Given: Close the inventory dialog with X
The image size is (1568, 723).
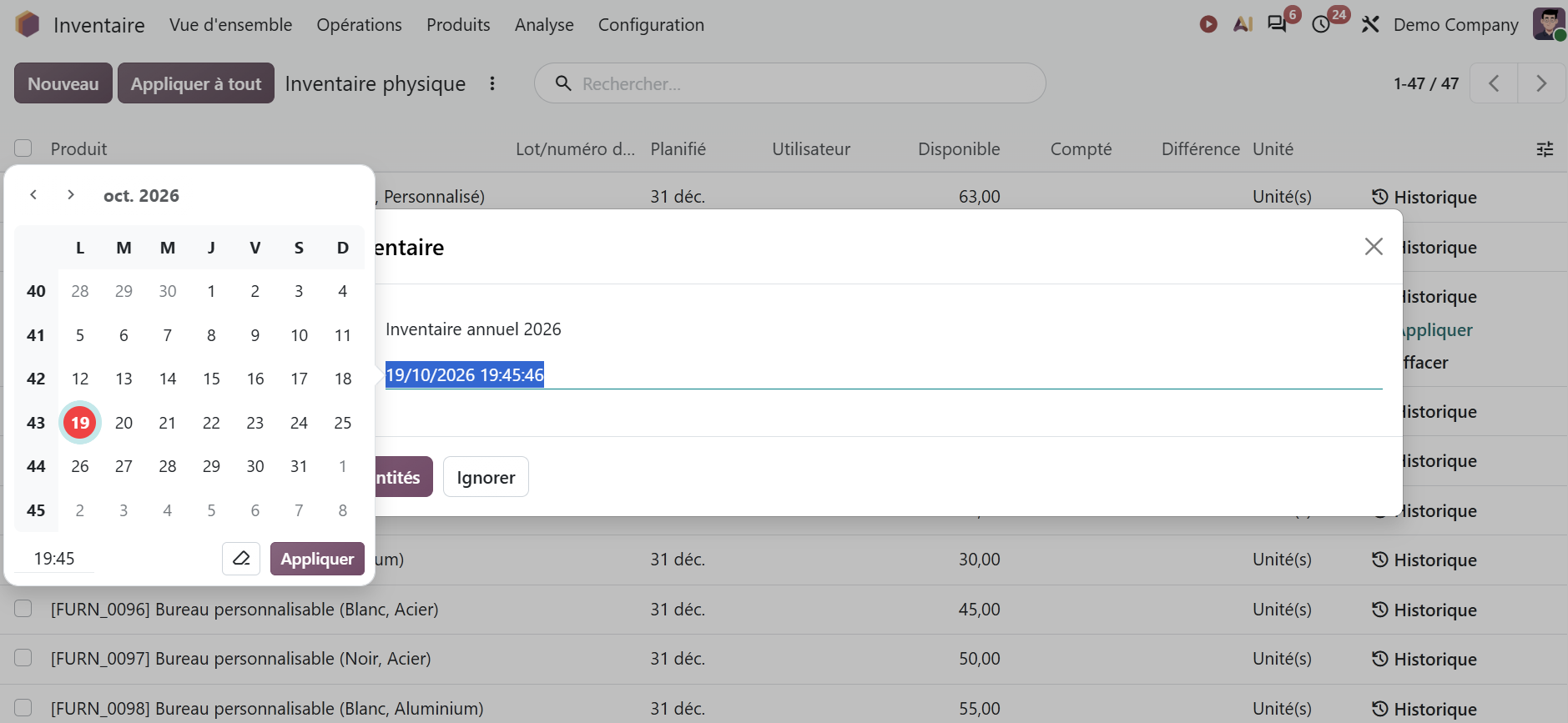Looking at the screenshot, I should tap(1374, 247).
